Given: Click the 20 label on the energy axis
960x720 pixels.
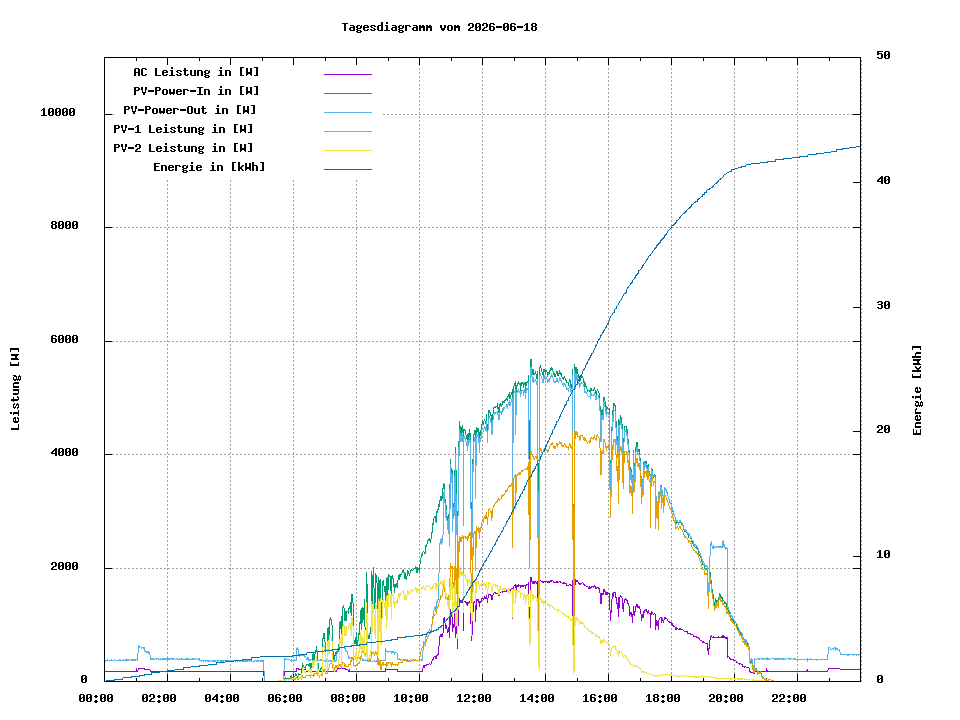Looking at the screenshot, I should 883,429.
